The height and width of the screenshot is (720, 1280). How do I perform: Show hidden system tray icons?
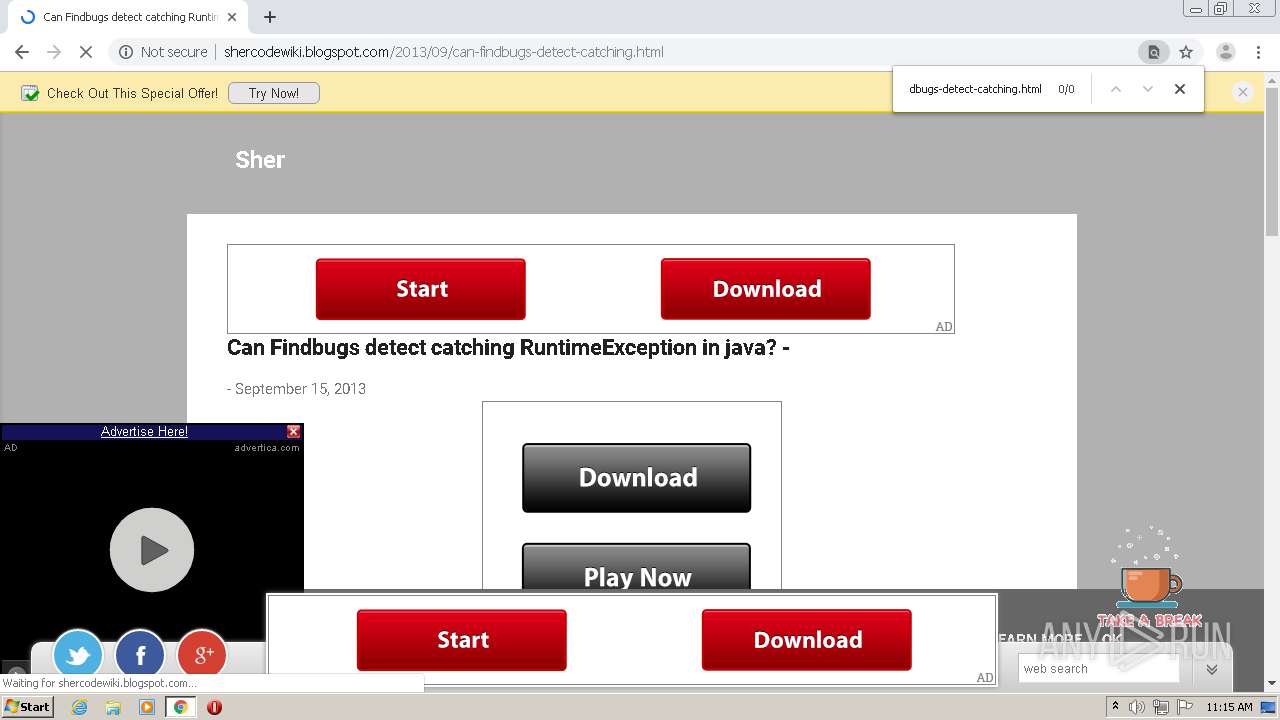[1115, 707]
